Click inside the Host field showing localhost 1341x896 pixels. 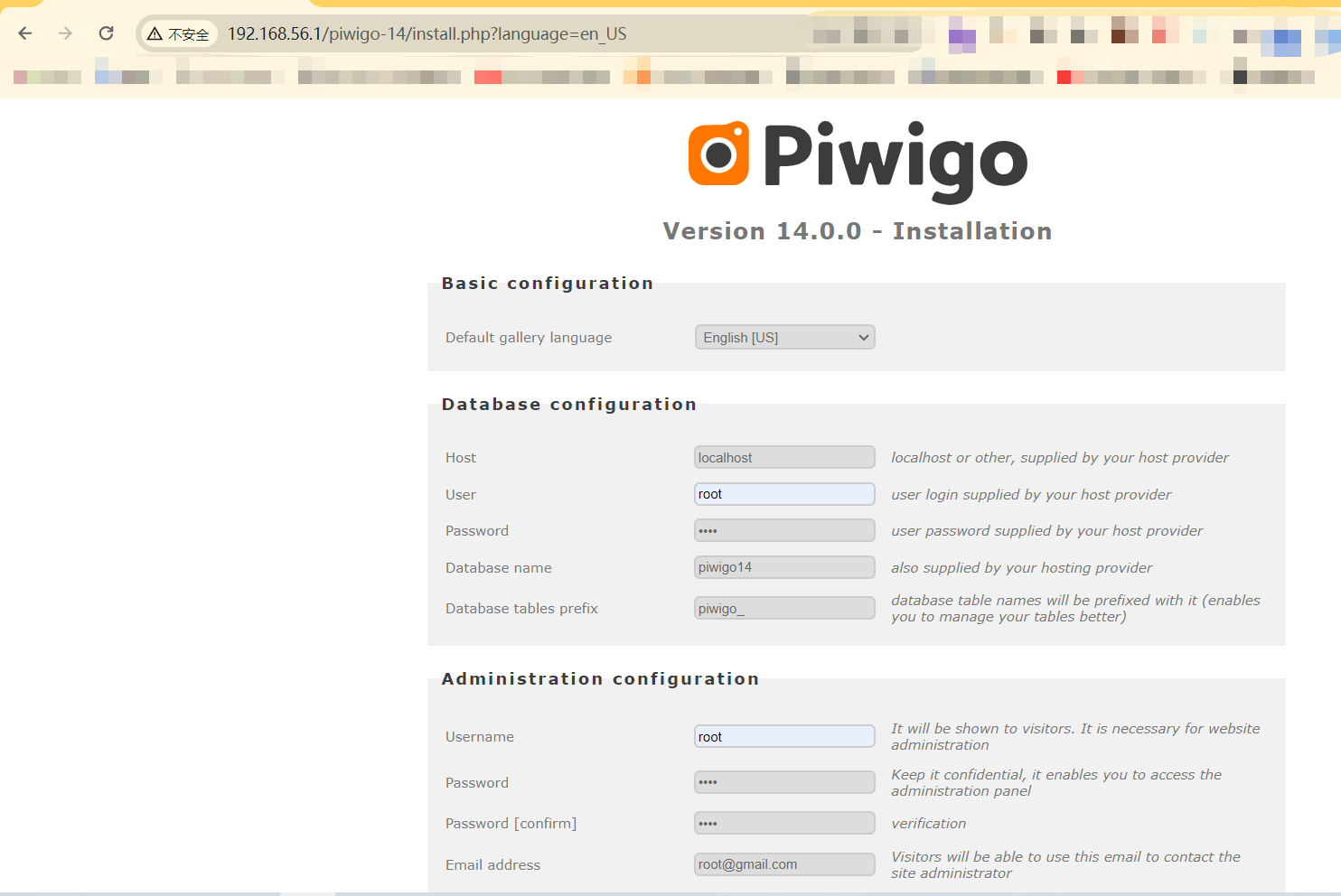783,457
